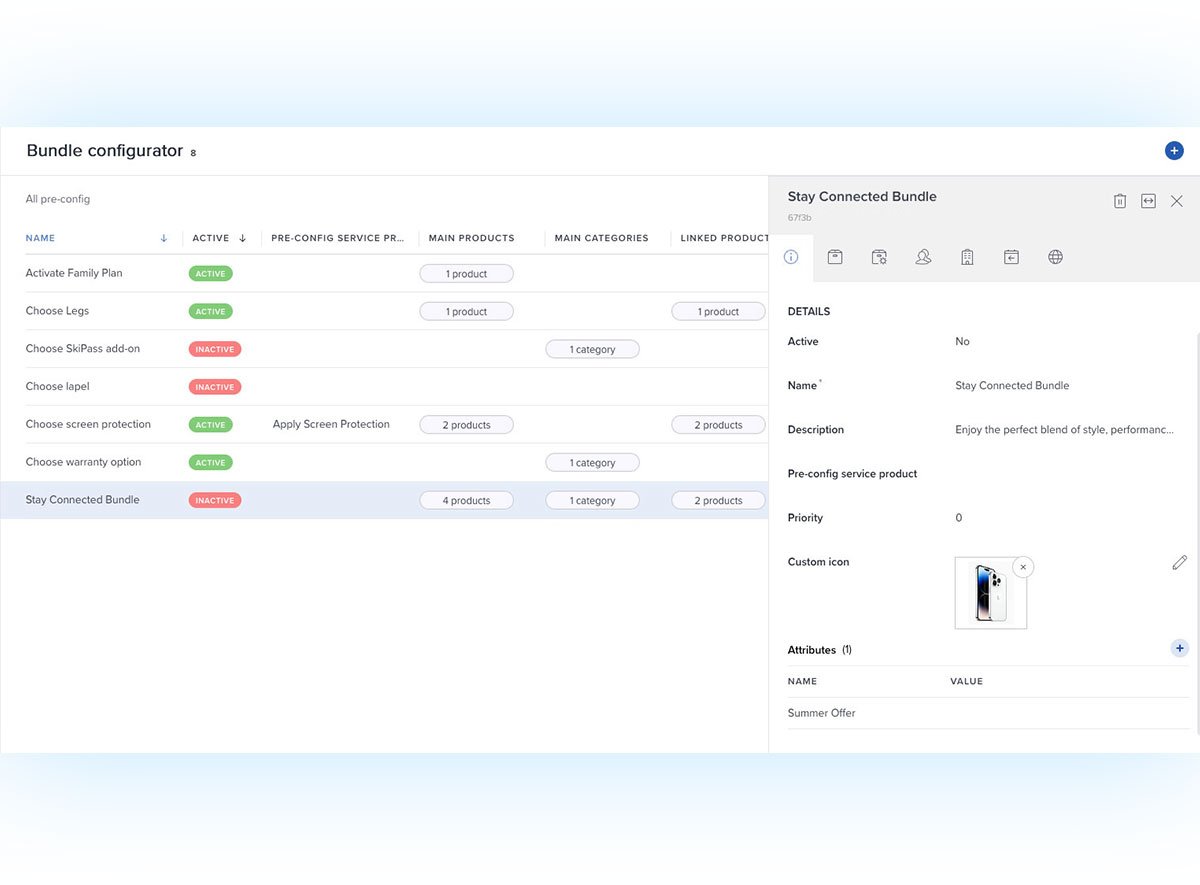Click the INACTIVE badge on Choose SkiPass add-on

click(x=214, y=348)
